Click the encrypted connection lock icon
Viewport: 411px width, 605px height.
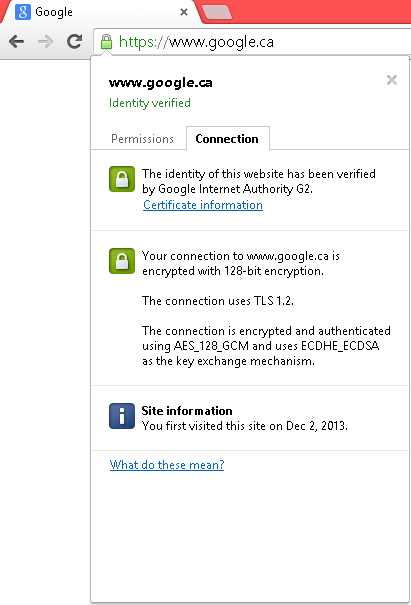pyautogui.click(x=122, y=261)
